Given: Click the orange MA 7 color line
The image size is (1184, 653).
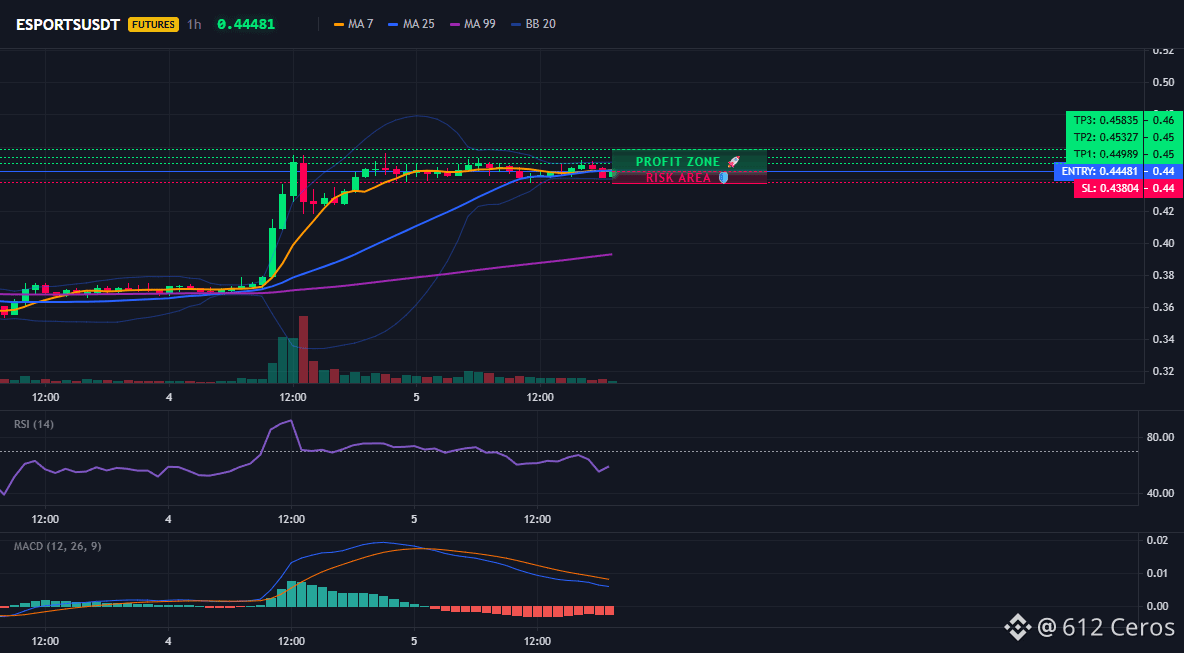Looking at the screenshot, I should pos(338,24).
